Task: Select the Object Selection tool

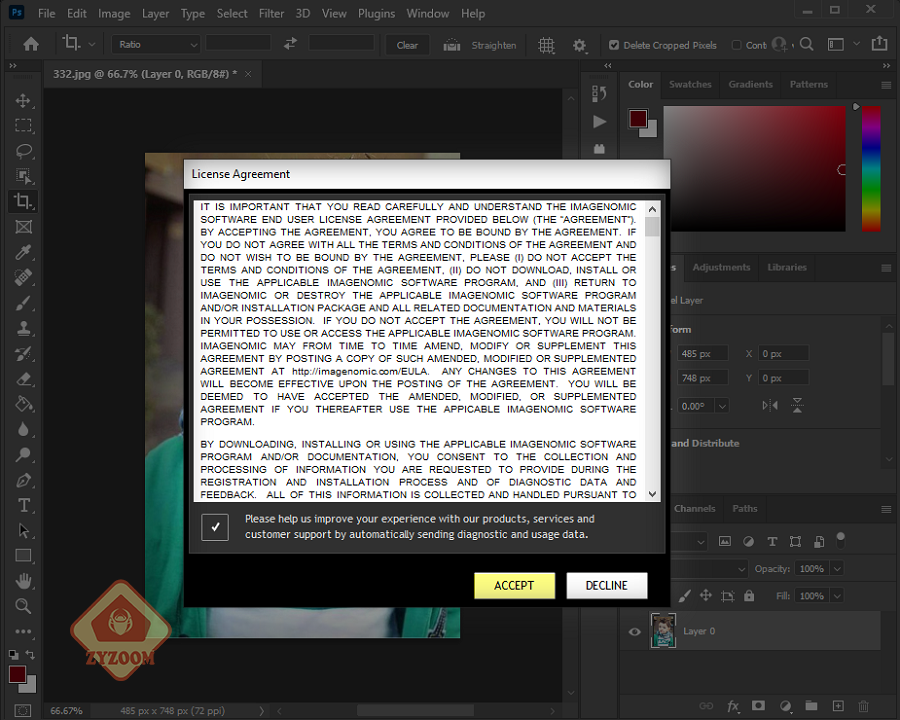Action: click(x=23, y=176)
